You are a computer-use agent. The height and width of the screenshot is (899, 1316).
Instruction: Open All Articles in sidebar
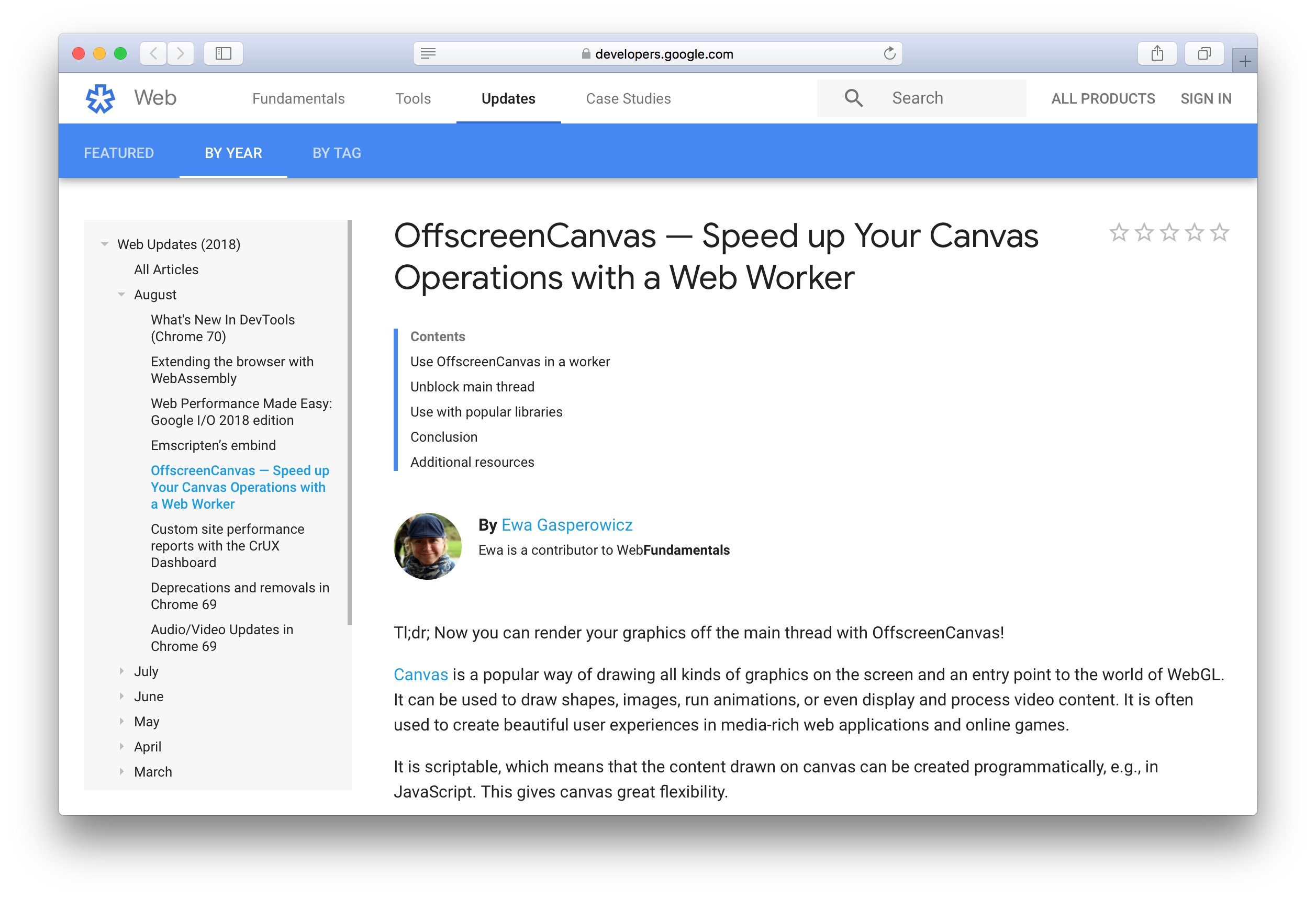point(166,269)
